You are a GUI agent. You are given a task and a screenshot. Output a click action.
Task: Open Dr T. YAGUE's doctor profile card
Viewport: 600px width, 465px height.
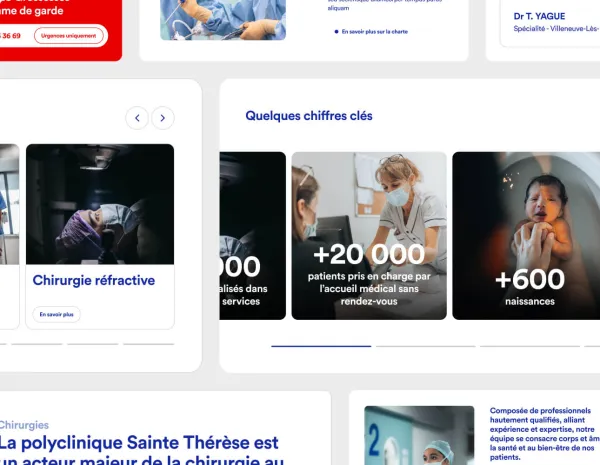point(550,23)
